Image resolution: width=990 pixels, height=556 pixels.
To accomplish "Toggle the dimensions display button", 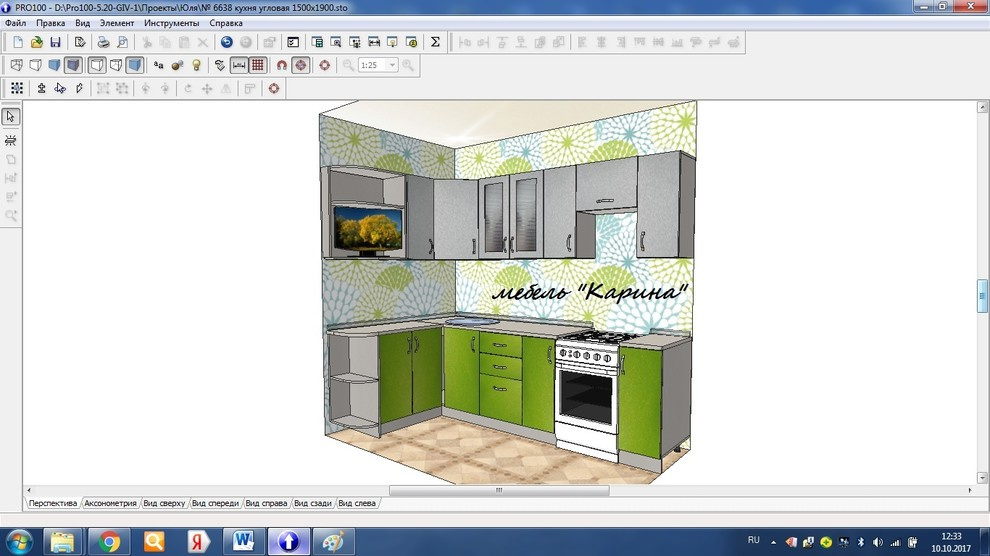I will click(239, 65).
